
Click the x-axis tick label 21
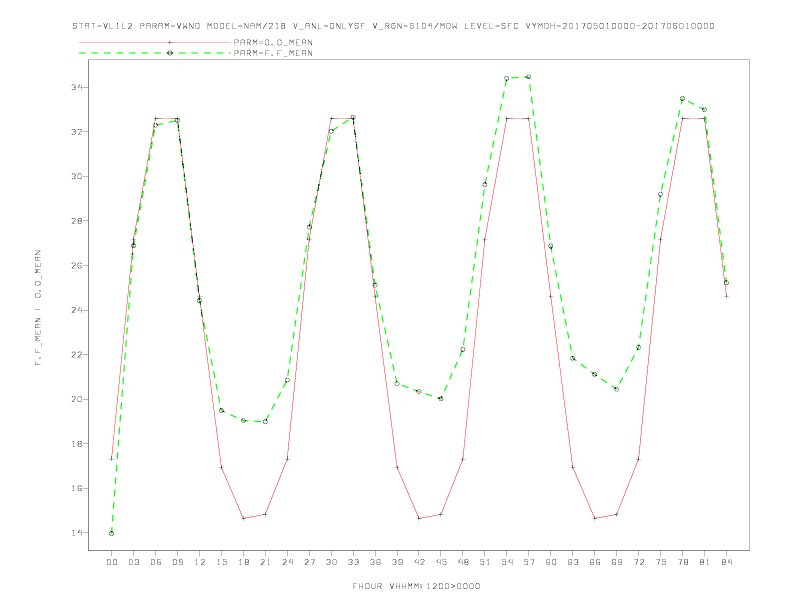(x=265, y=562)
